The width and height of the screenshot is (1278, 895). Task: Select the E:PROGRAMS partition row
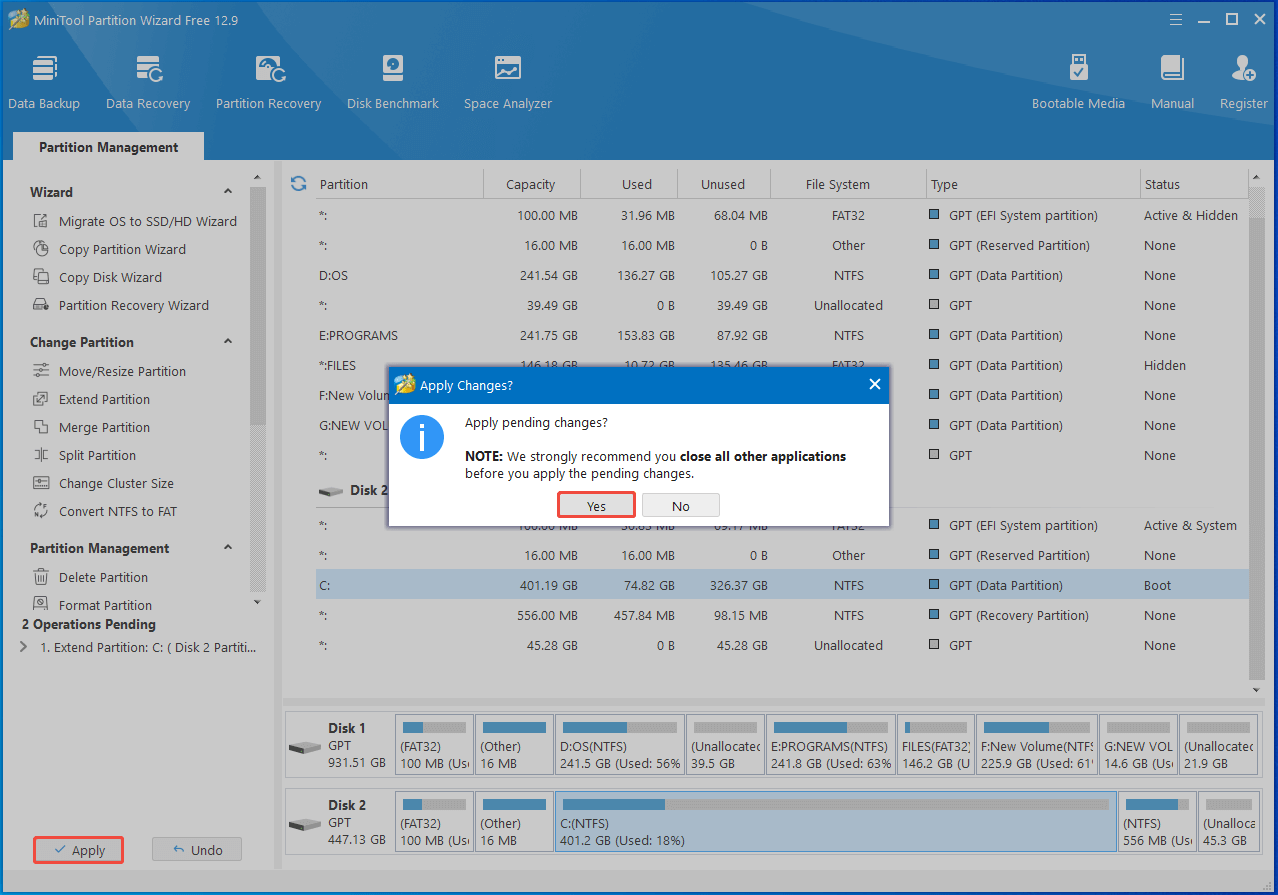[782, 335]
